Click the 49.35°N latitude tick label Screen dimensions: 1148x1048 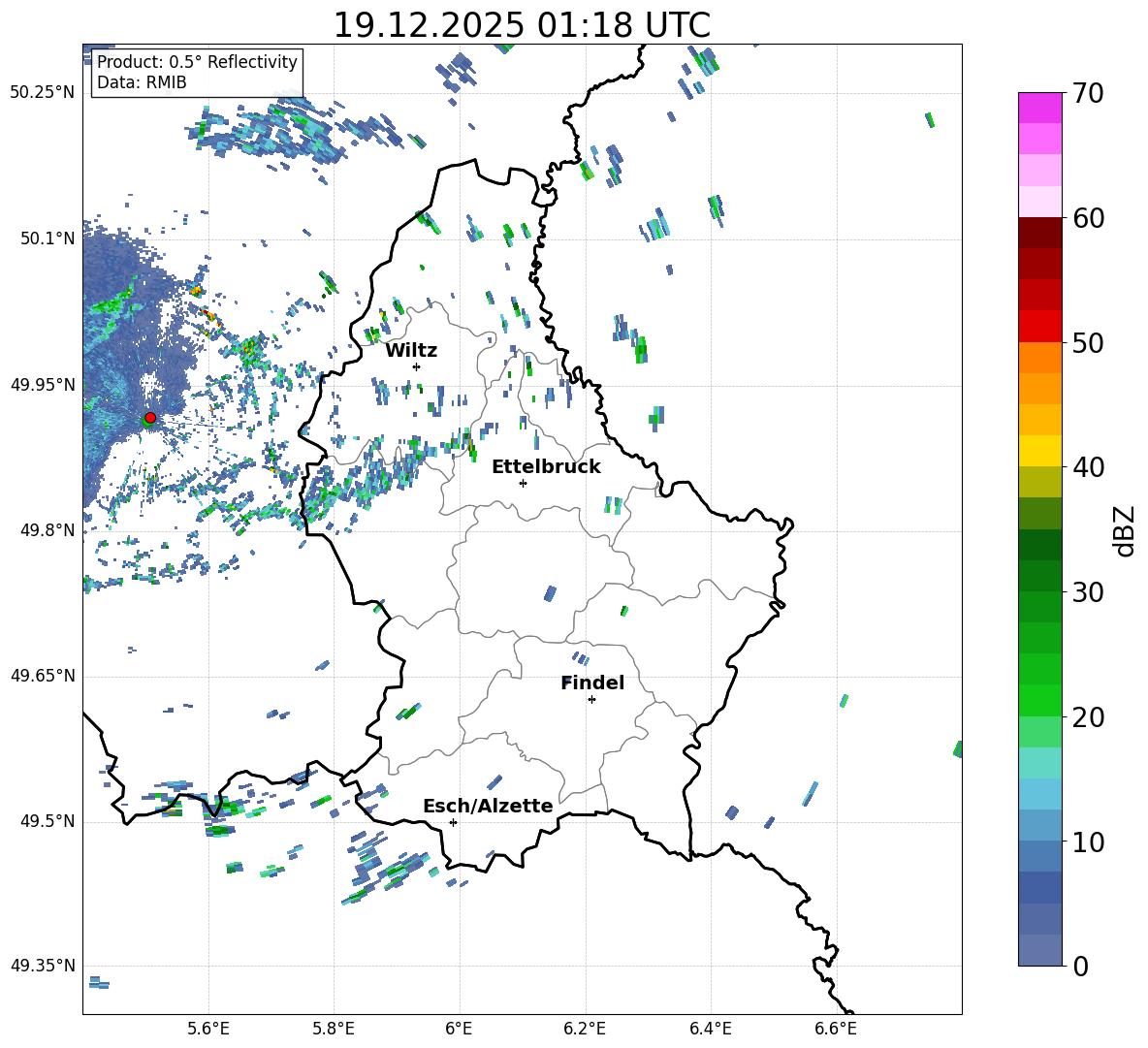pyautogui.click(x=43, y=966)
